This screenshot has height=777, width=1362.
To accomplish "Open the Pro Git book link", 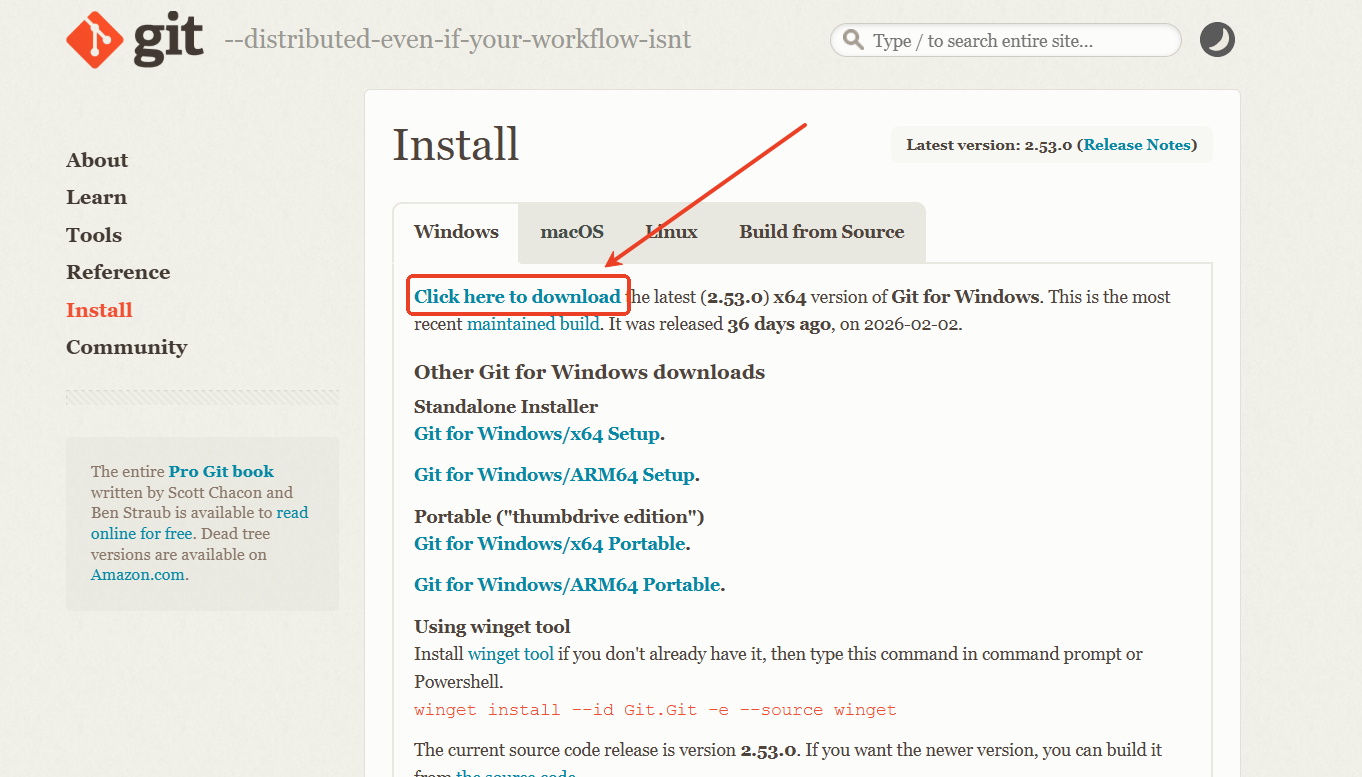I will pos(221,471).
